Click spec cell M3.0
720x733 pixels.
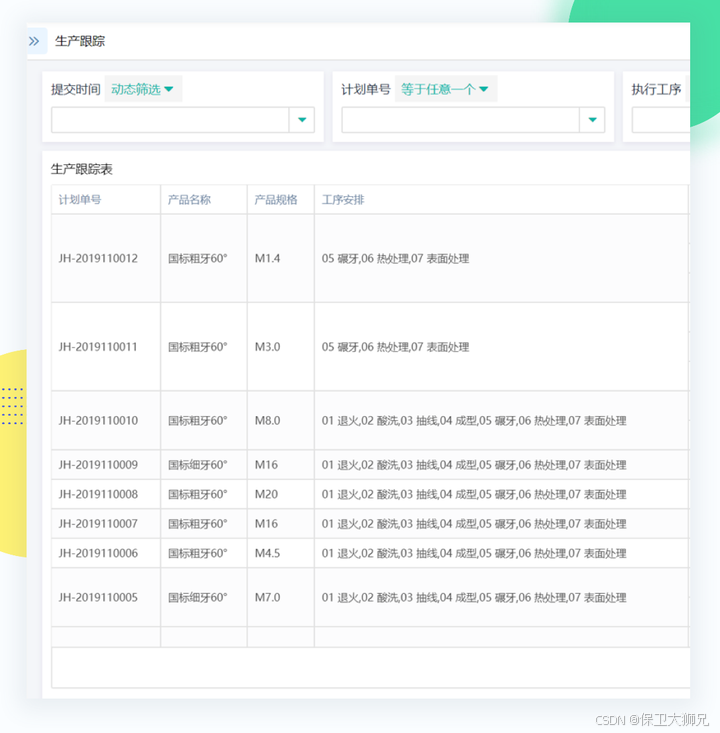pos(267,347)
